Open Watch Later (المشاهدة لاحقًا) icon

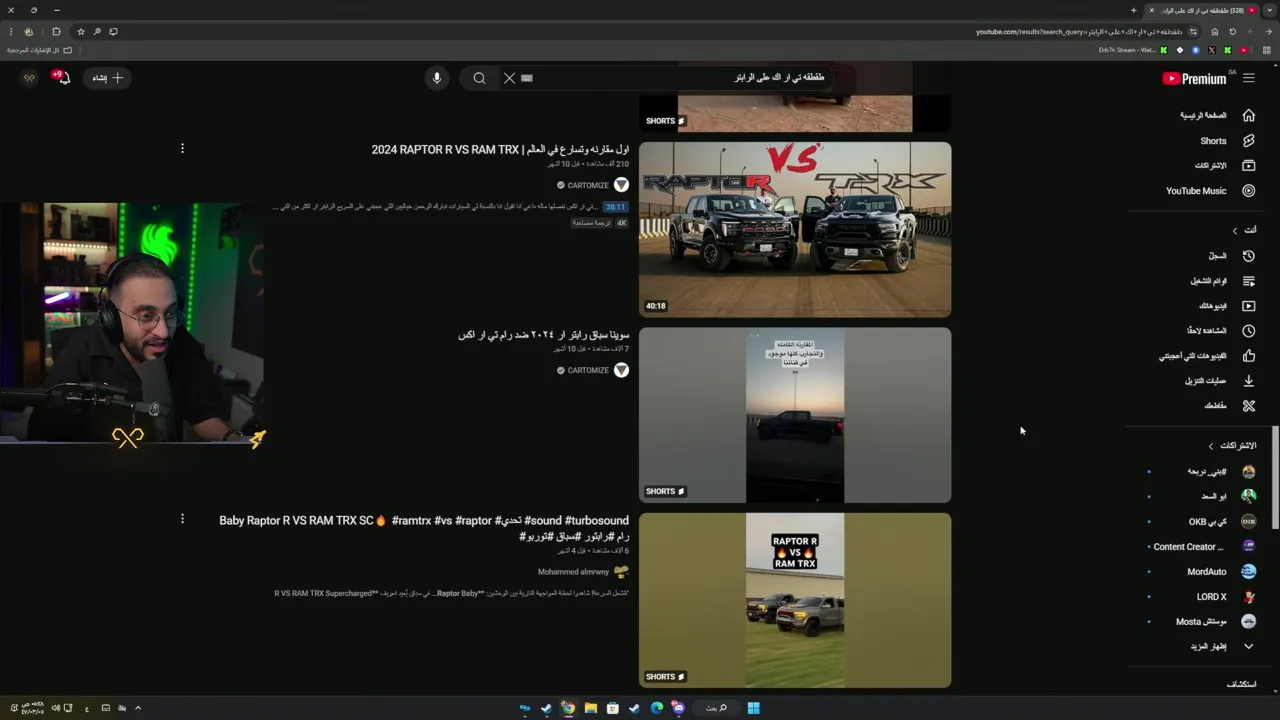coord(1248,331)
